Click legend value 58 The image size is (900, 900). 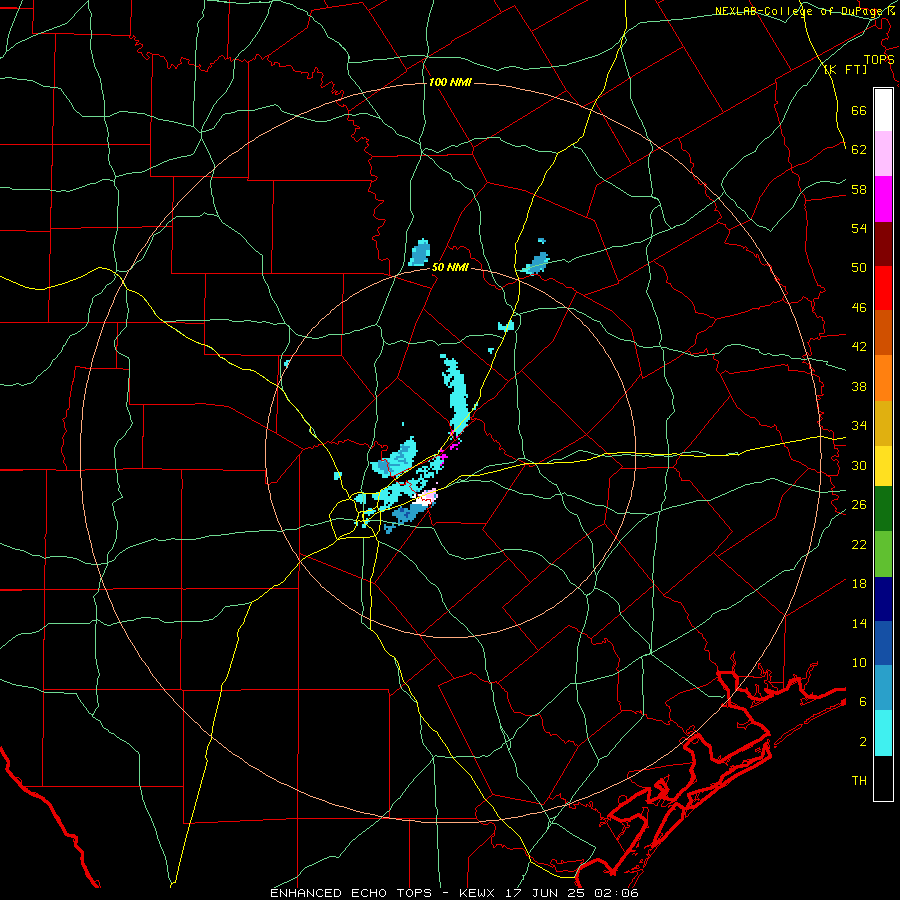click(x=859, y=189)
